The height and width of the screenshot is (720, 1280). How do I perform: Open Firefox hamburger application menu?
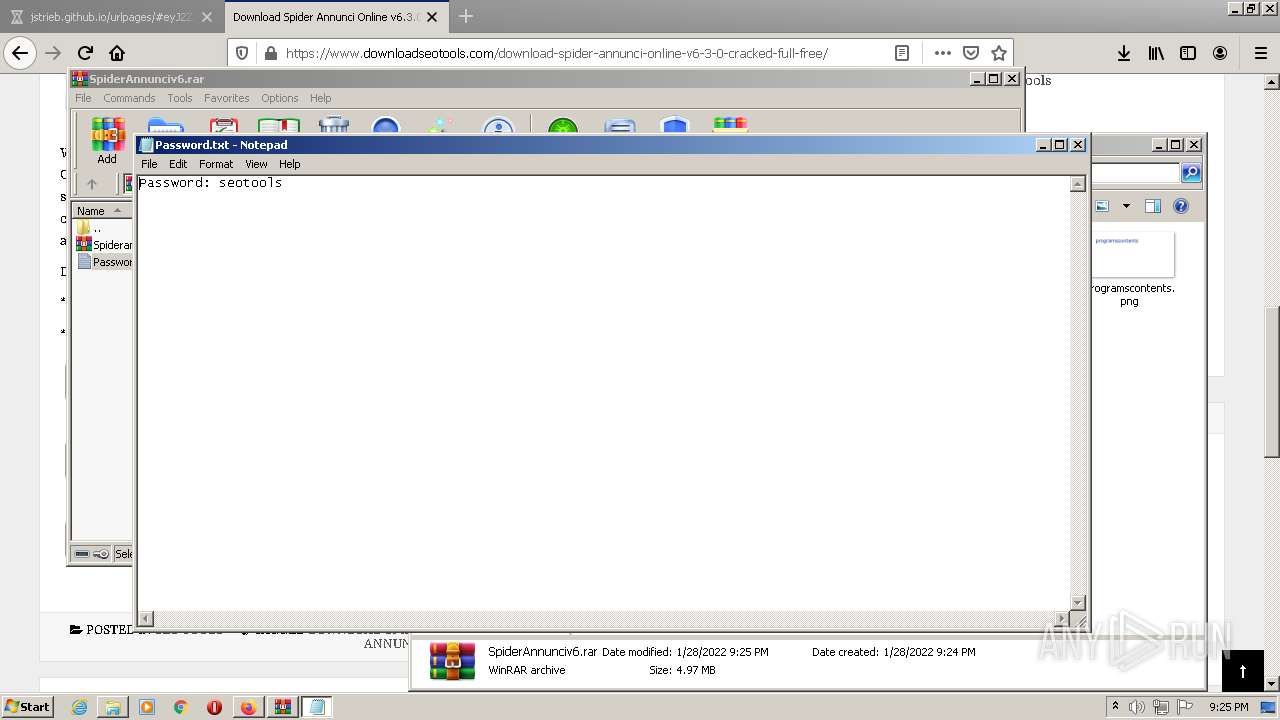point(1260,53)
